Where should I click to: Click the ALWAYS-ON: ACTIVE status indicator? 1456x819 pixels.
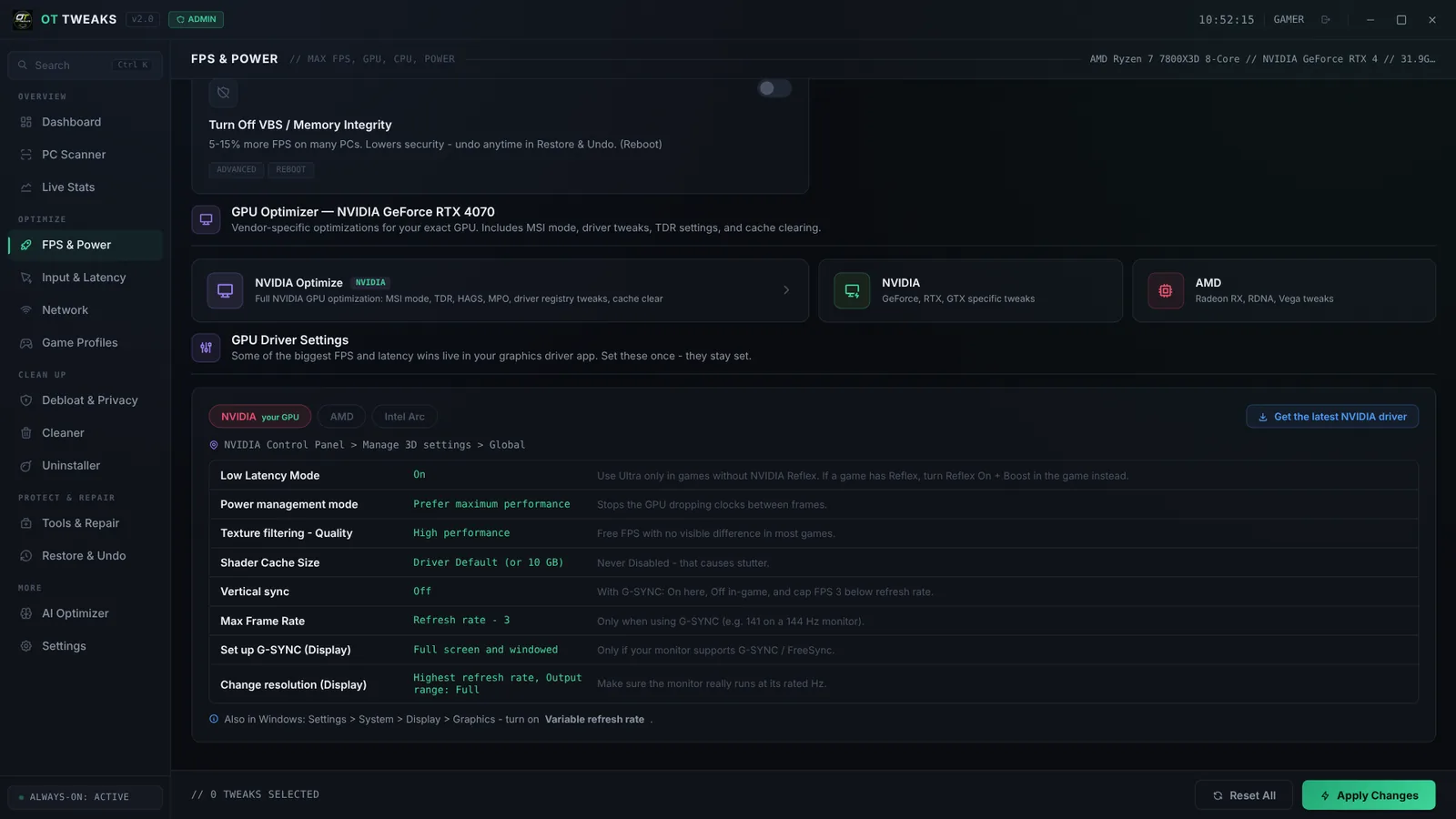pyautogui.click(x=85, y=797)
